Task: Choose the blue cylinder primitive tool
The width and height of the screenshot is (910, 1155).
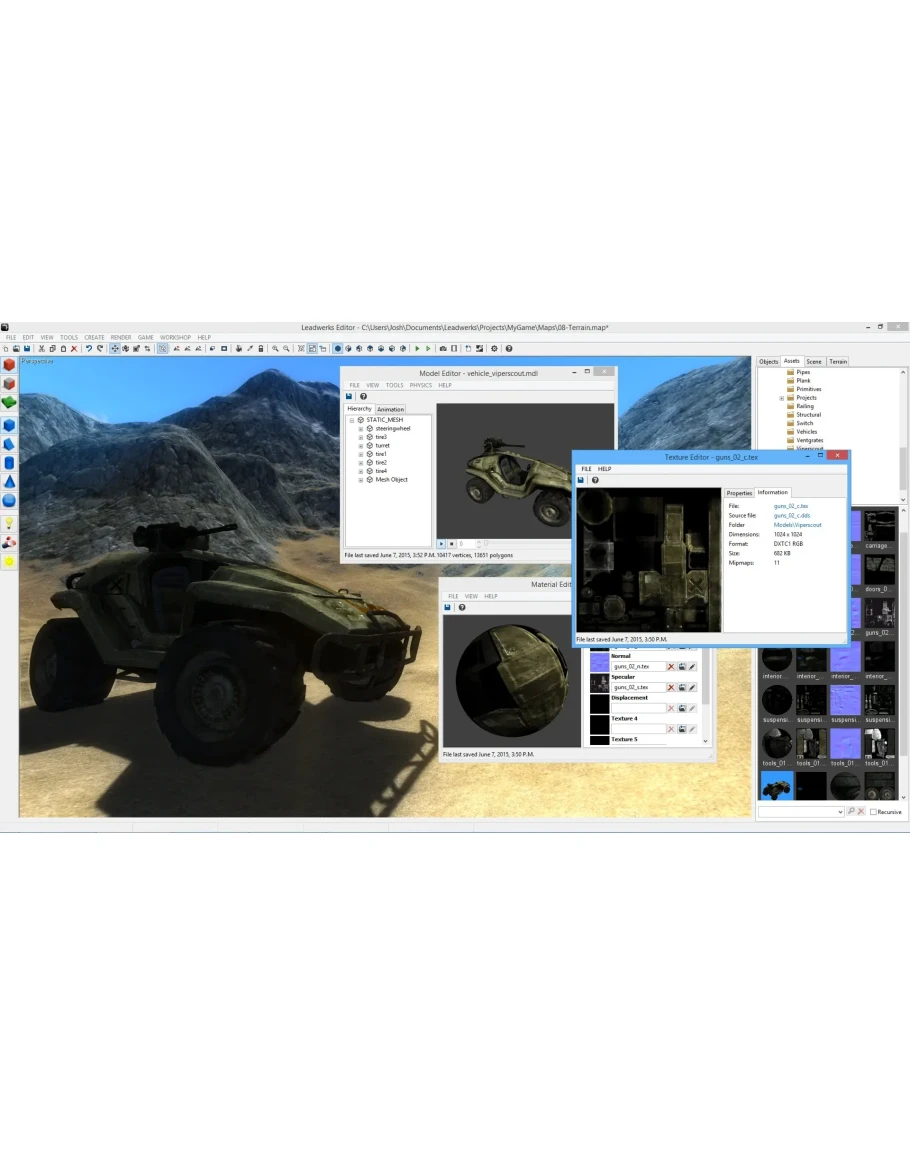Action: coord(9,463)
